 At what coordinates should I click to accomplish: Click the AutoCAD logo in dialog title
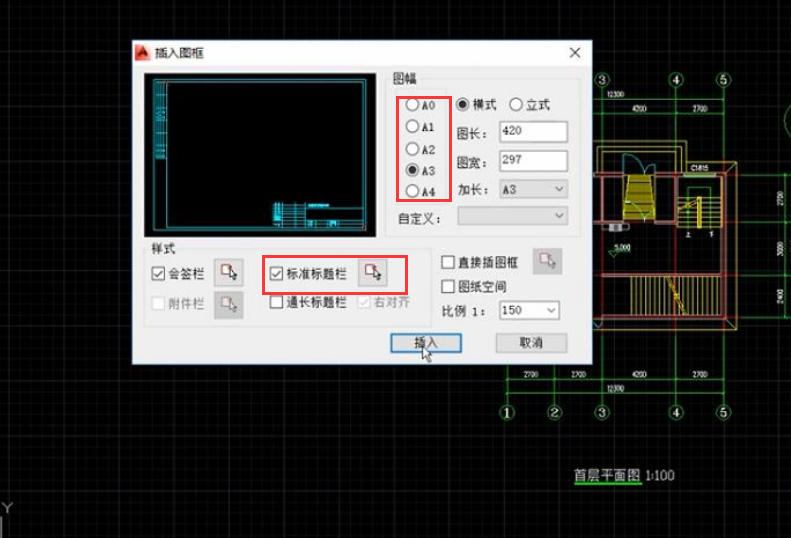point(143,52)
